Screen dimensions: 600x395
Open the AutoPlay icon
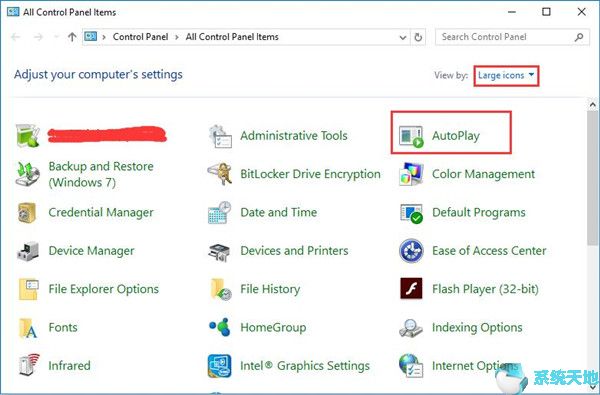tap(411, 136)
